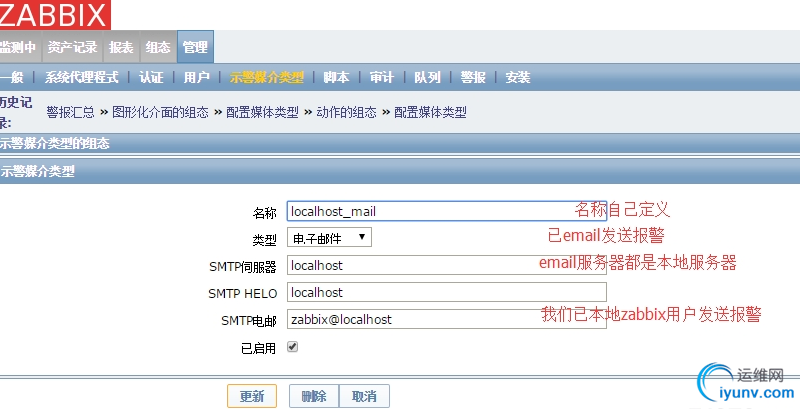800x409 pixels.
Task: Open the 类型 dropdown showing 电子邮件
Action: click(x=329, y=238)
